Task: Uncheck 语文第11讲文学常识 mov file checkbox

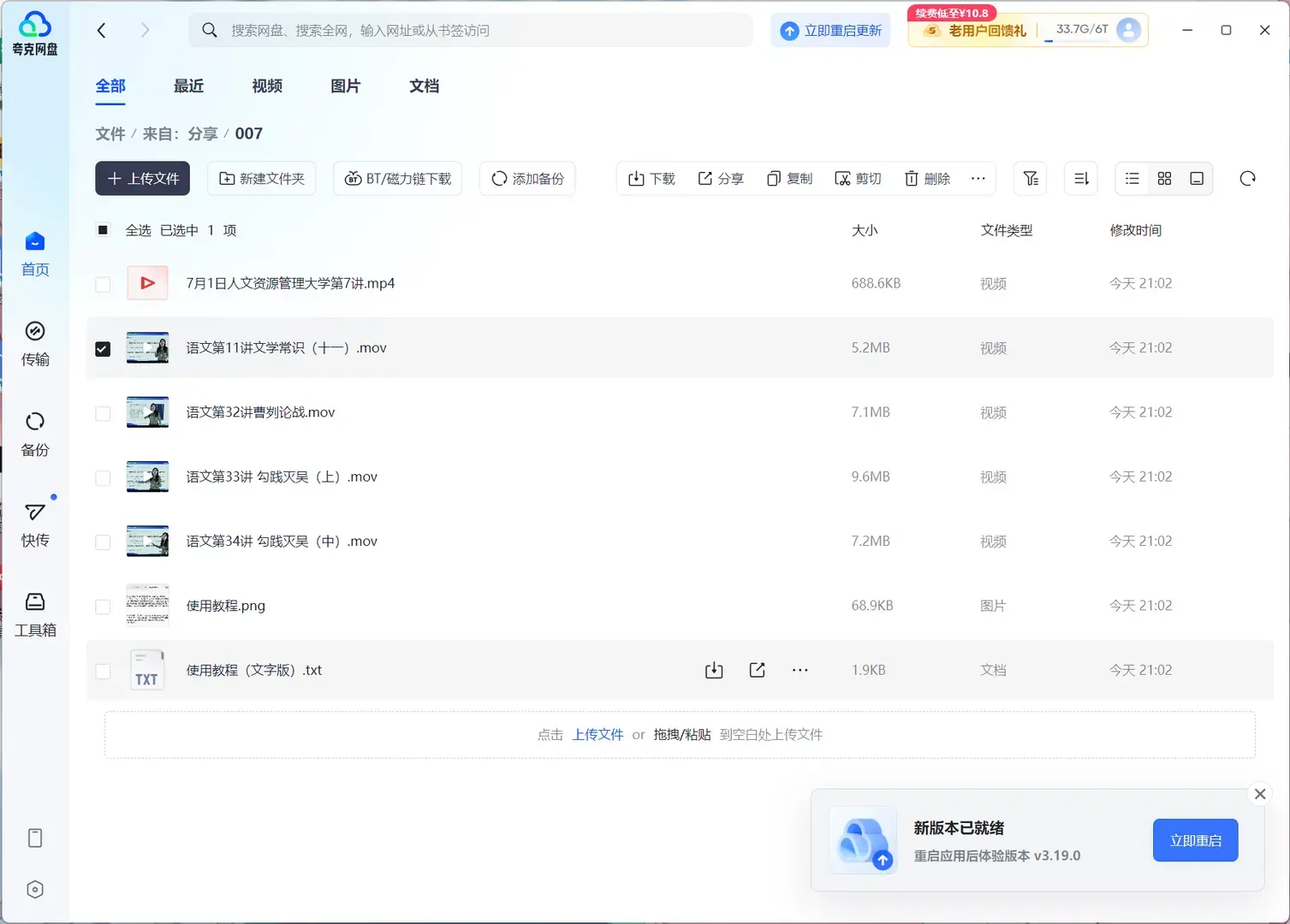Action: 103,348
